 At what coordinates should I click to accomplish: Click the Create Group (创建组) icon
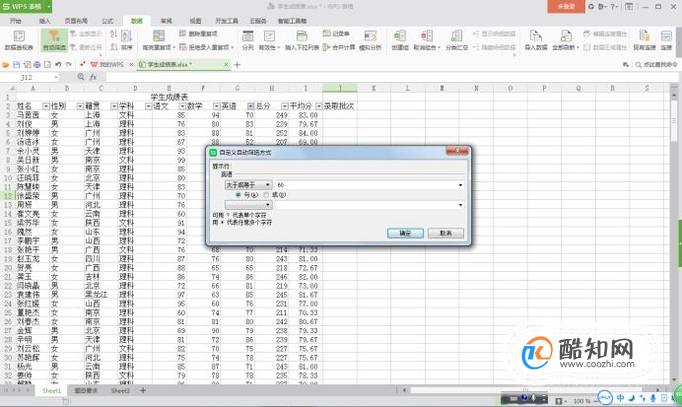(400, 40)
